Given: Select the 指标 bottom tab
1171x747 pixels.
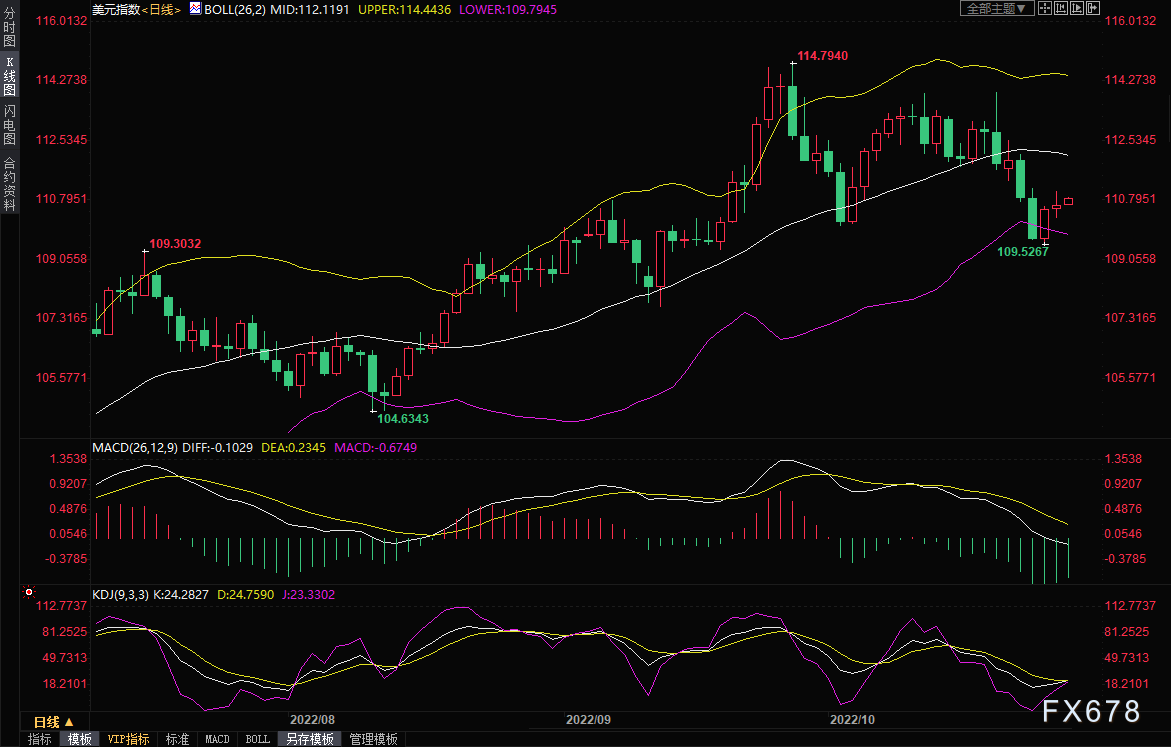Looking at the screenshot, I should [40, 739].
